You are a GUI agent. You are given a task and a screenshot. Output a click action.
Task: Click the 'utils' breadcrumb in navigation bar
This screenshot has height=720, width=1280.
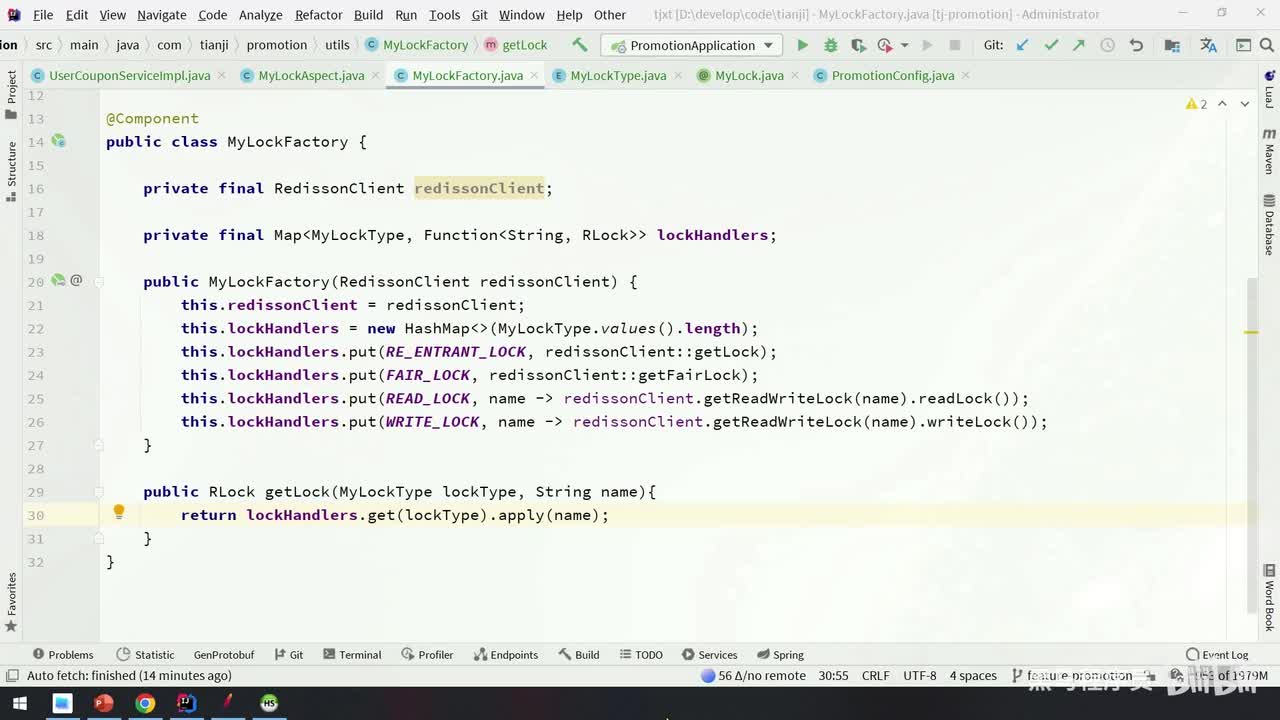338,45
